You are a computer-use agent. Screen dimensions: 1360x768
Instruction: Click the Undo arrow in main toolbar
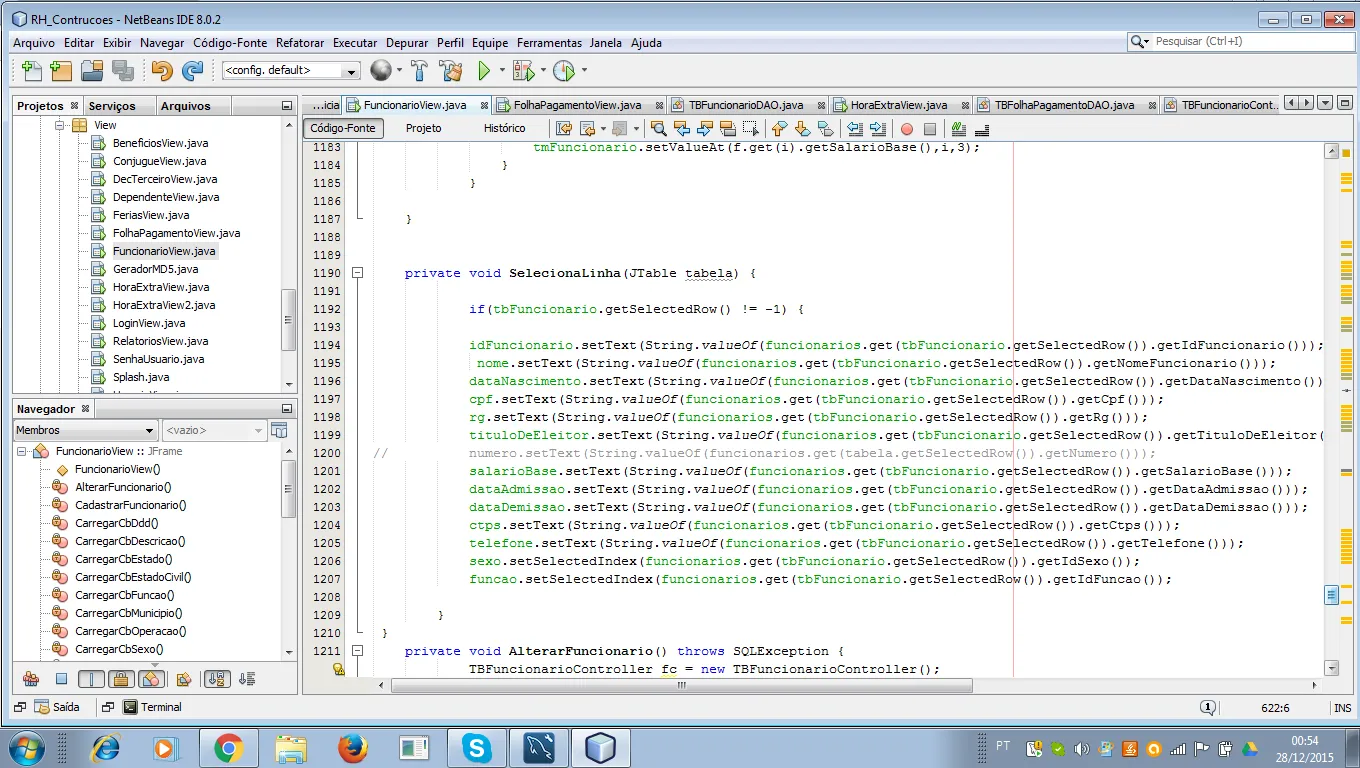coord(161,71)
